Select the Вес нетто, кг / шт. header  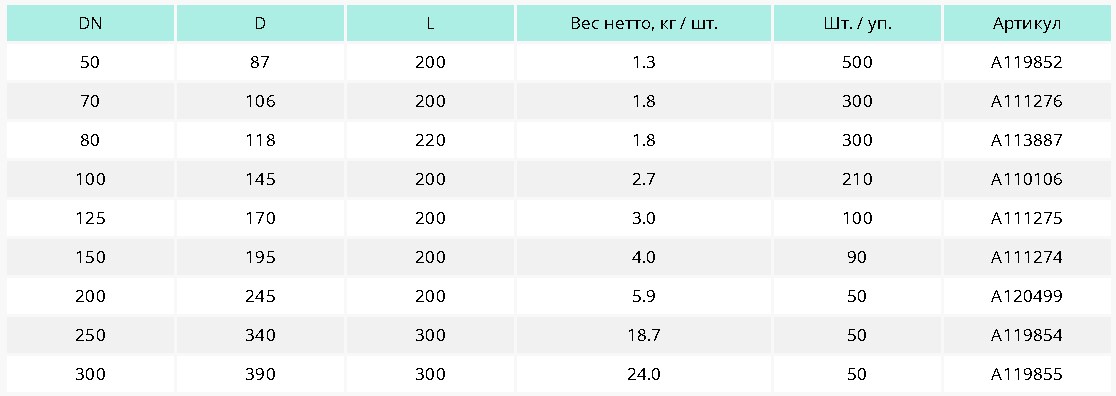(x=643, y=23)
